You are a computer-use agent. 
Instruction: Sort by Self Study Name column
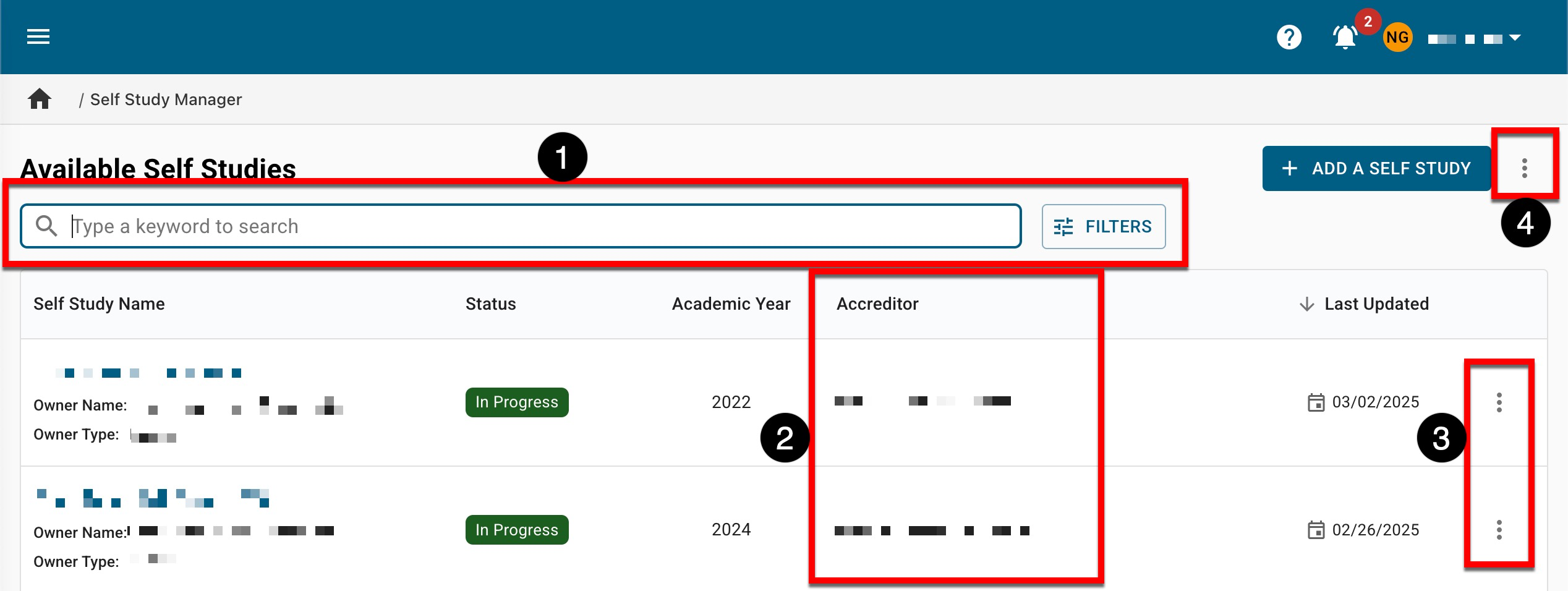point(99,304)
